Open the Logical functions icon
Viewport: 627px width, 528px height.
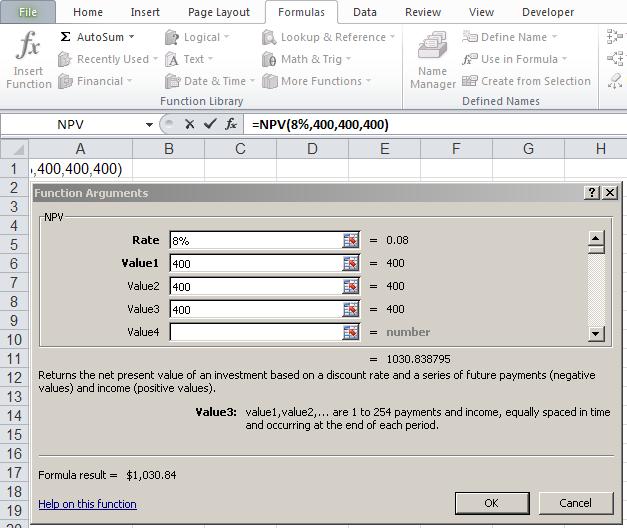tap(172, 37)
